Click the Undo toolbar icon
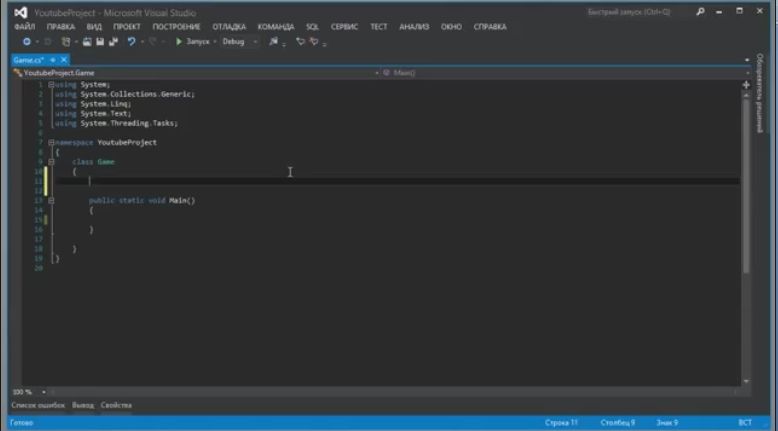The height and width of the screenshot is (431, 778). [x=131, y=42]
